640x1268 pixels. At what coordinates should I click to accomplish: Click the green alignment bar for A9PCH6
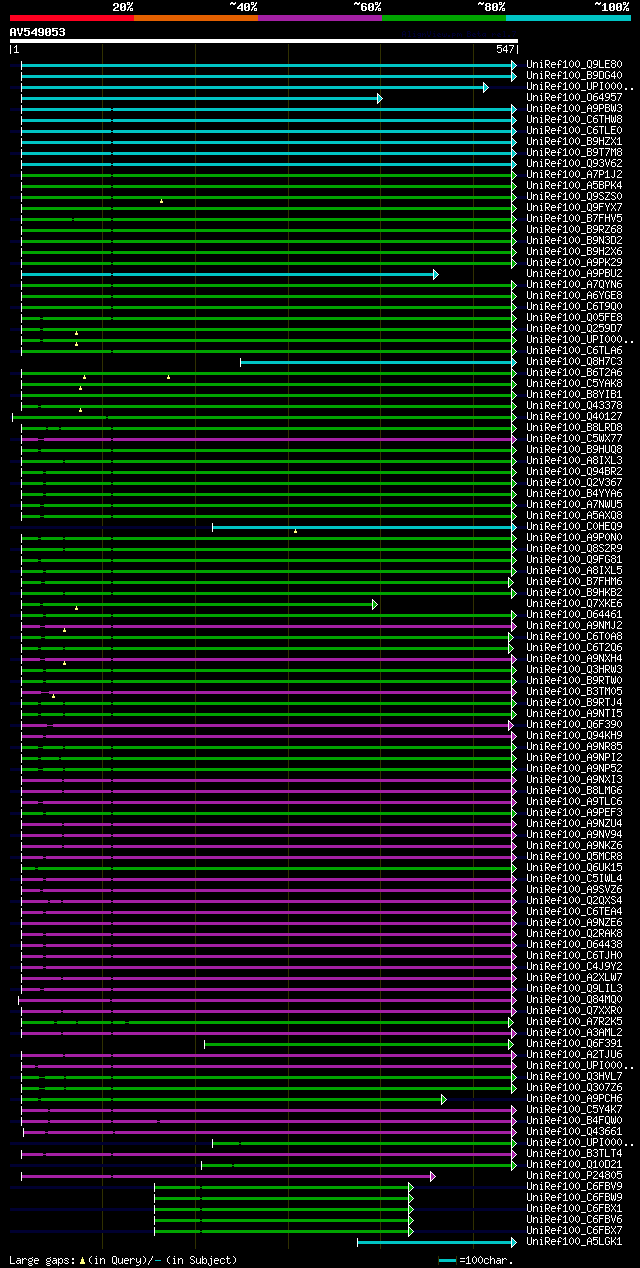[233, 1099]
